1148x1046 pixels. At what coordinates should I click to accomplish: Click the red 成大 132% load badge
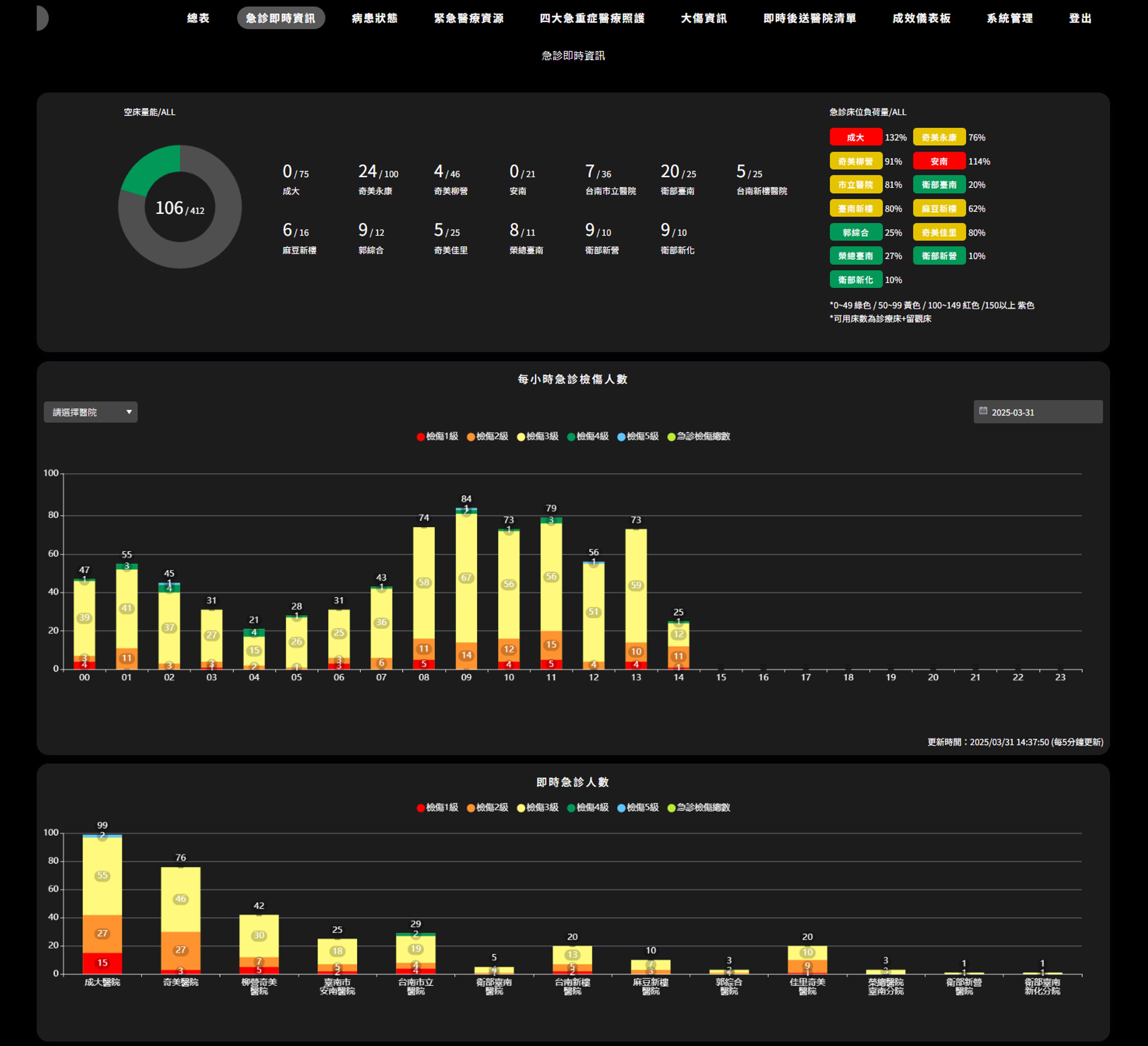[855, 137]
